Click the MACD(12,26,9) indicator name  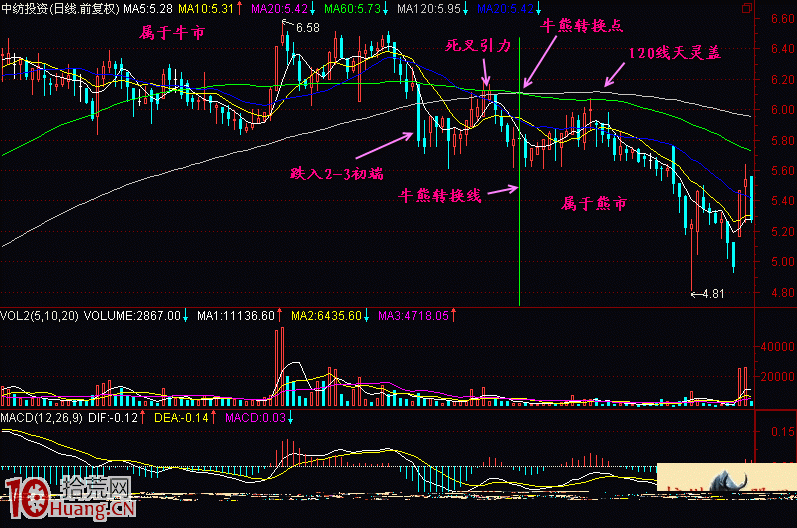click(x=42, y=418)
